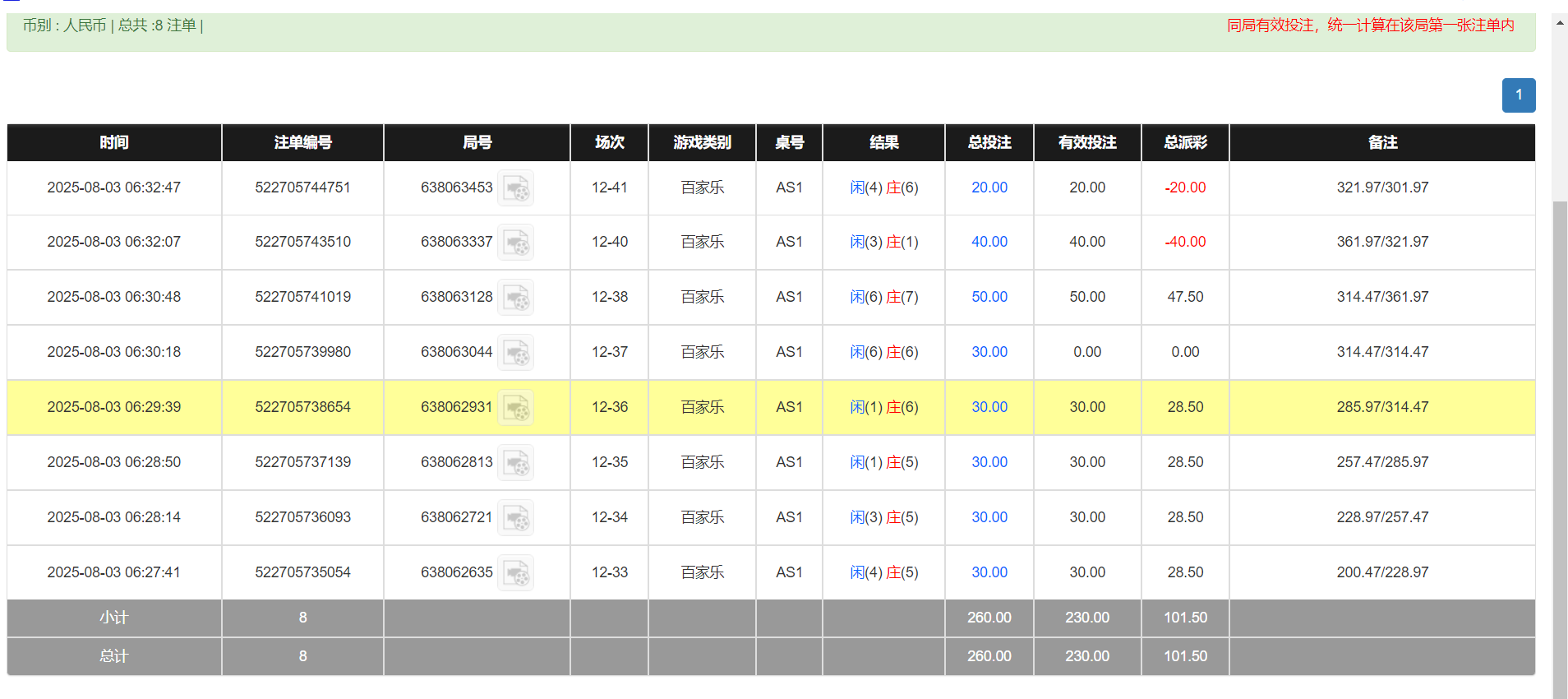Click 30.00 total bet in round 12-33
Image resolution: width=1568 pixels, height=699 pixels.
click(989, 572)
